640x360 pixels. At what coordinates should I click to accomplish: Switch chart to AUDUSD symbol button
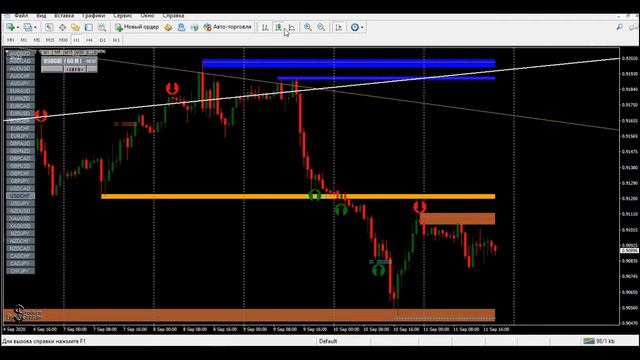pos(20,69)
